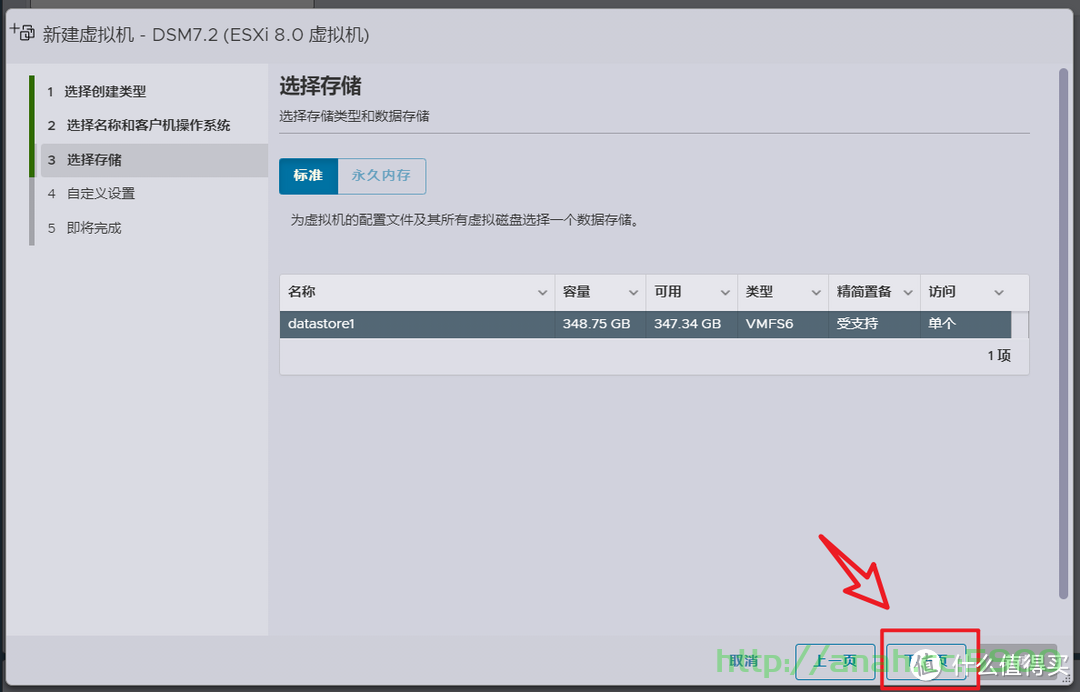Switch to the 标准 storage tab
1080x692 pixels.
click(309, 176)
